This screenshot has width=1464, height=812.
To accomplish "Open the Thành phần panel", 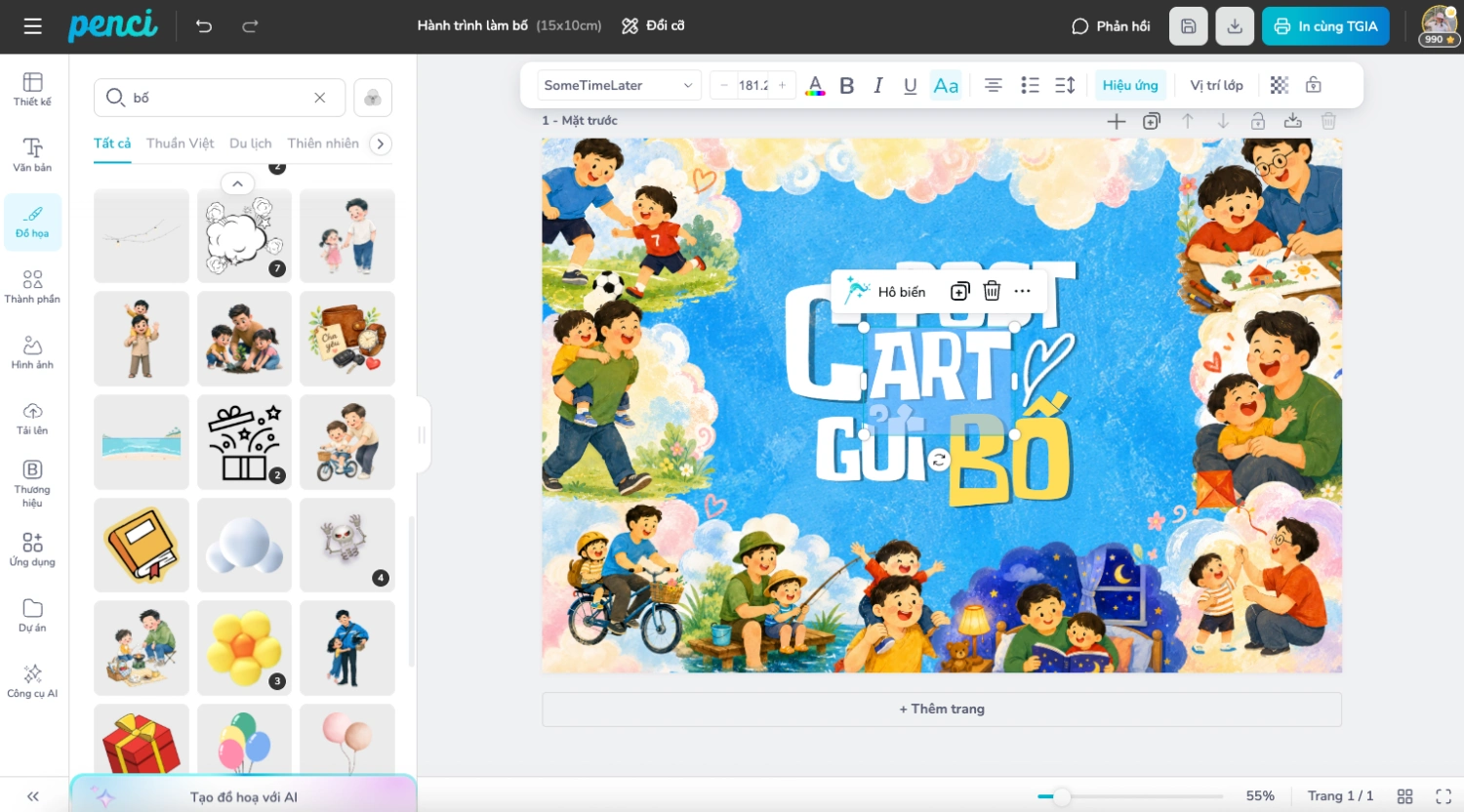I will click(x=32, y=286).
